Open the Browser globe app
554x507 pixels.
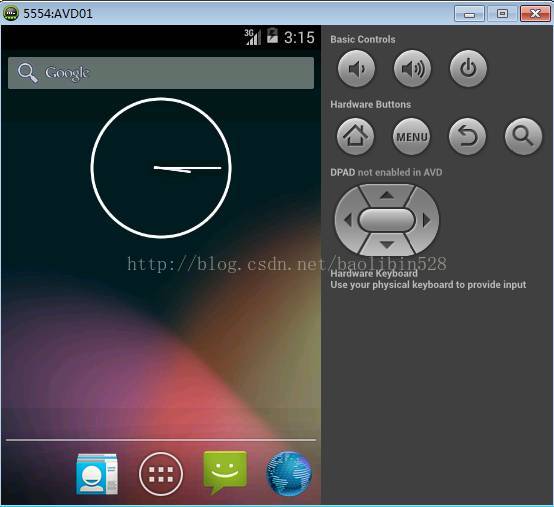(x=289, y=473)
